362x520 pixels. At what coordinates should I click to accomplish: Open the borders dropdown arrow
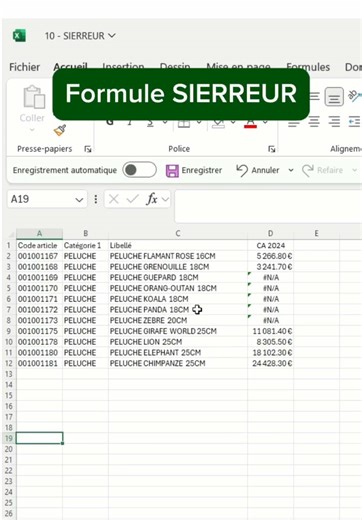tap(199, 122)
